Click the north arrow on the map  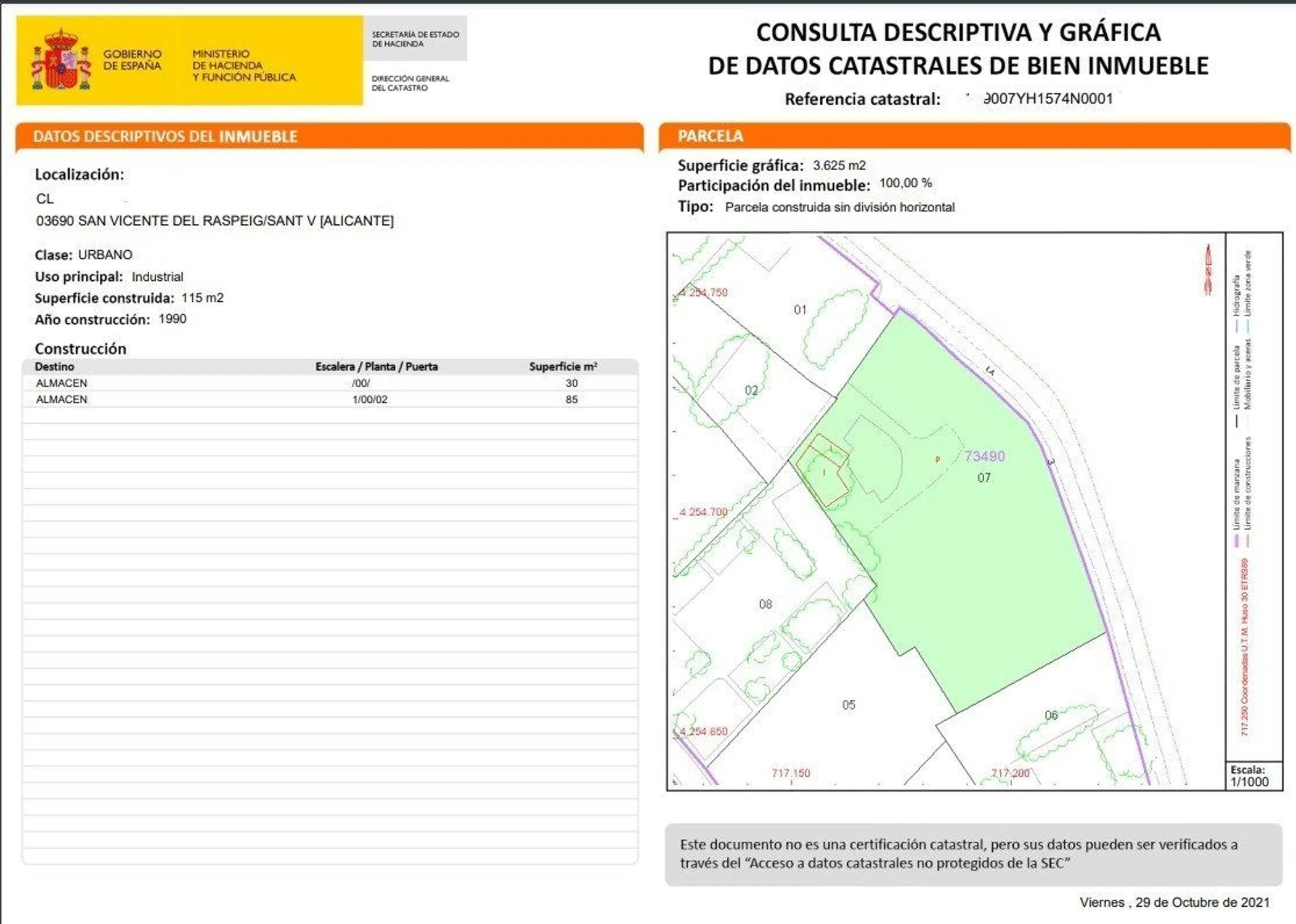coord(1208,269)
